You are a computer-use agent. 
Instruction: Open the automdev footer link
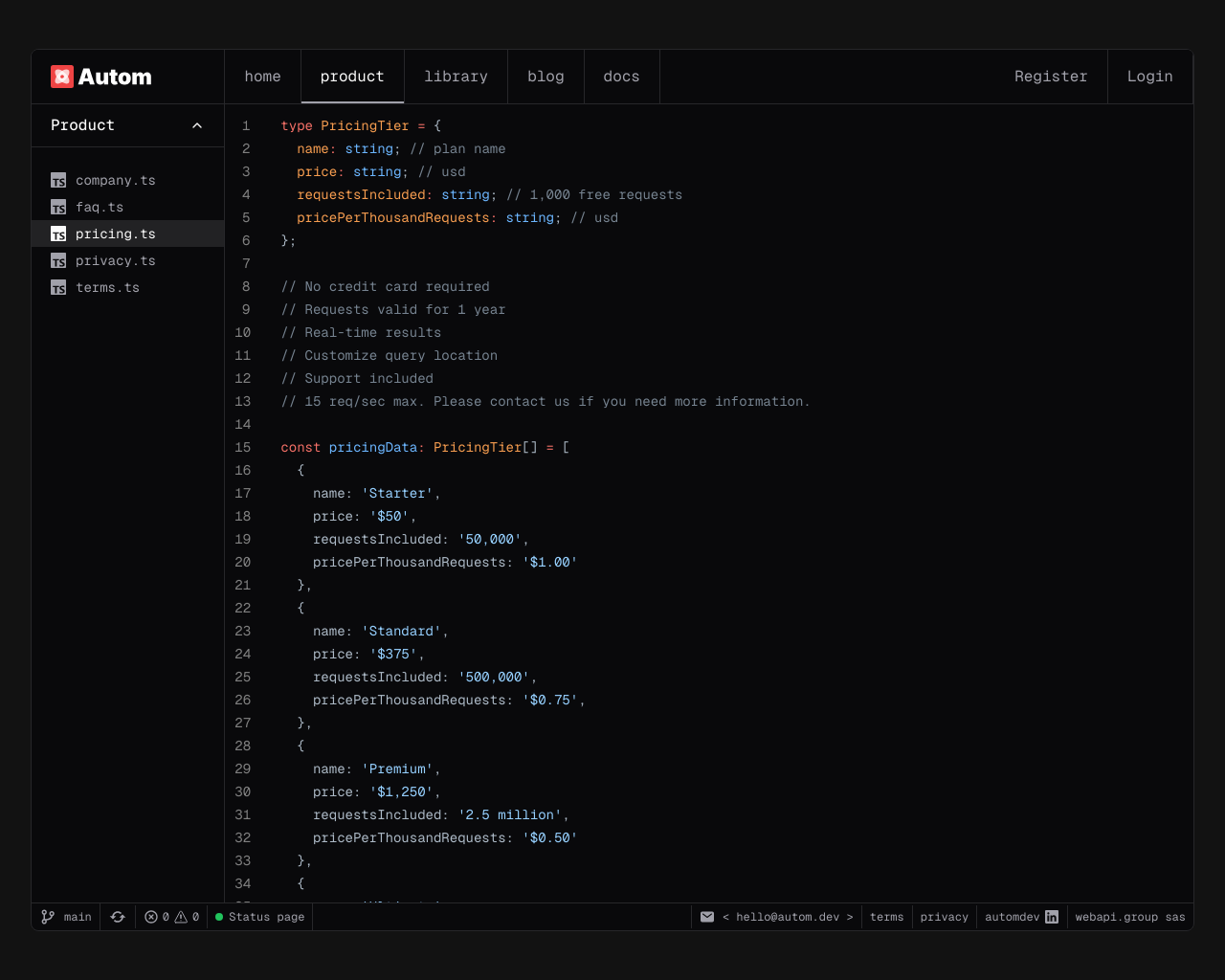point(1012,917)
